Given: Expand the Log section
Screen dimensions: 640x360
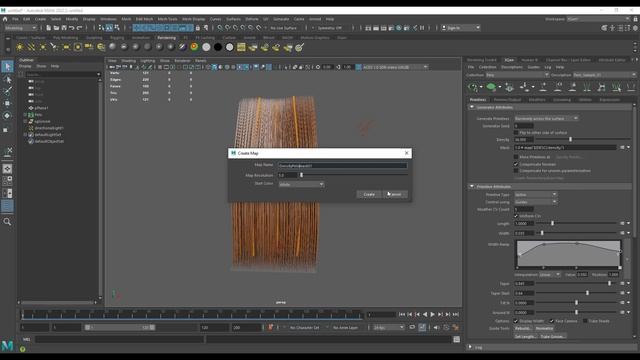Looking at the screenshot, I should click(x=471, y=347).
